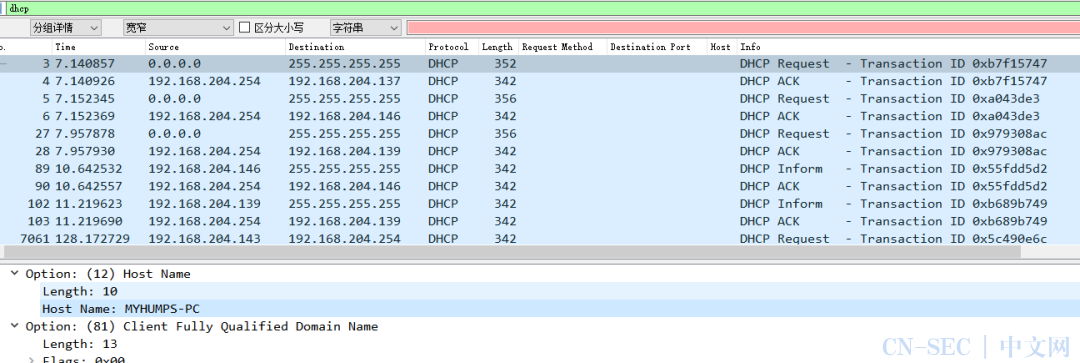The width and height of the screenshot is (1080, 363).
Task: Click source 0.0.0.0 in packet 27
Action: coord(174,134)
